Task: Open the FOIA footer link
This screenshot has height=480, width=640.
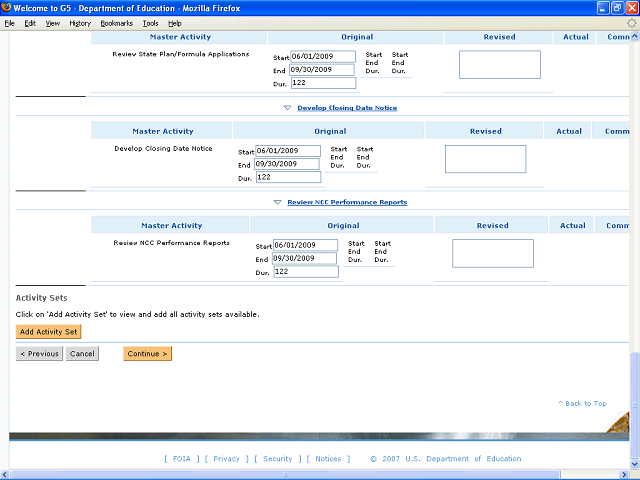Action: point(180,459)
